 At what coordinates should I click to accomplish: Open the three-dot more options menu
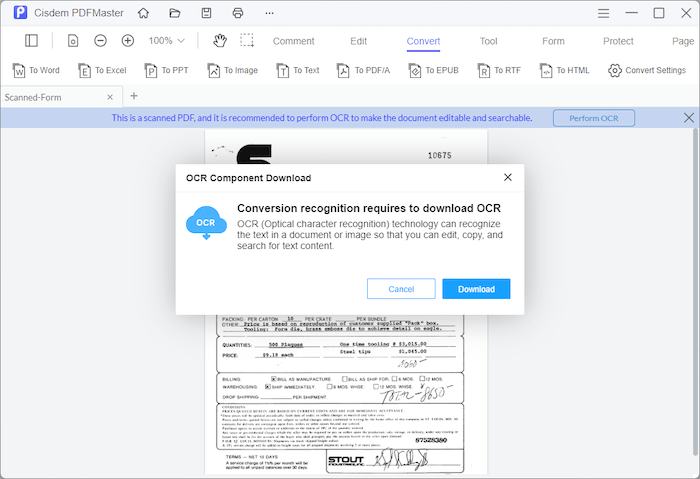[270, 13]
